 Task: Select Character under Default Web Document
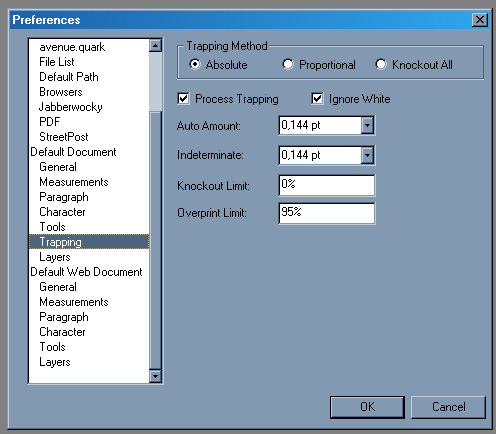[89, 332]
